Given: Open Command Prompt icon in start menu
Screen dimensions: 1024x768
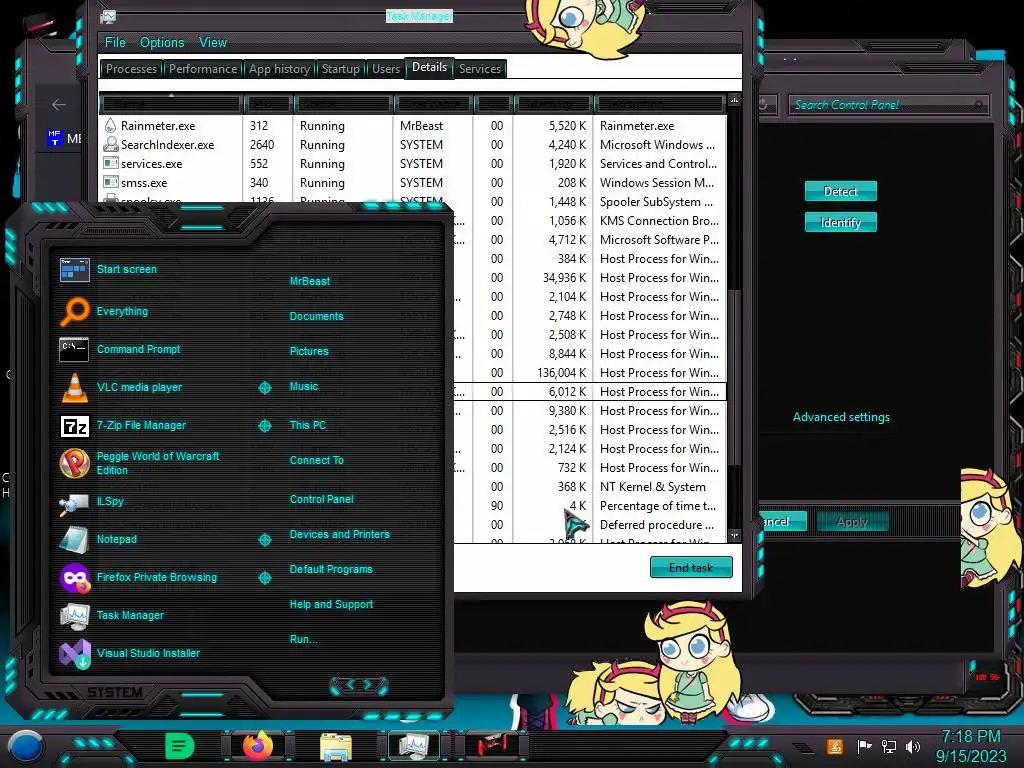Looking at the screenshot, I should tap(74, 349).
